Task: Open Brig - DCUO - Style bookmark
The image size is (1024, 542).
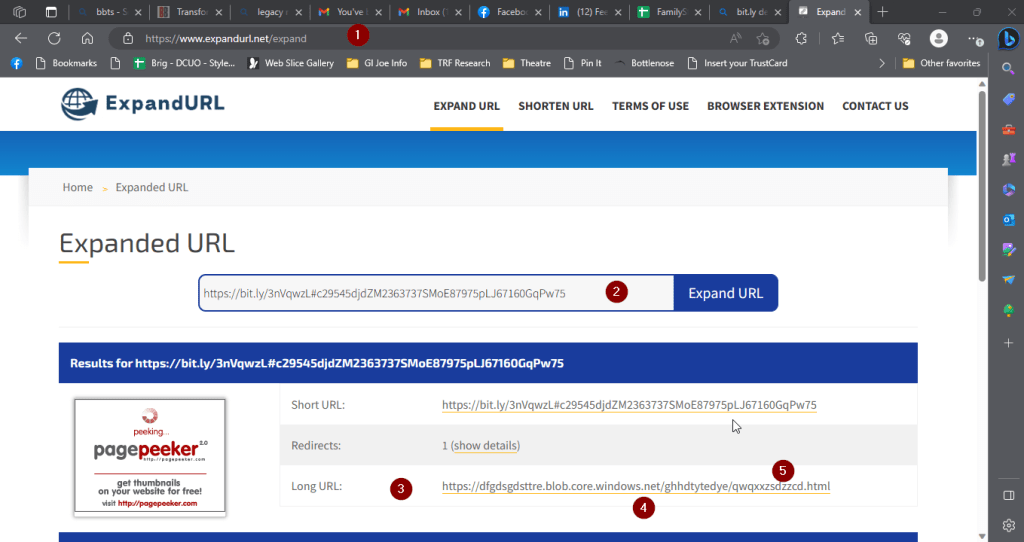Action: click(x=184, y=63)
